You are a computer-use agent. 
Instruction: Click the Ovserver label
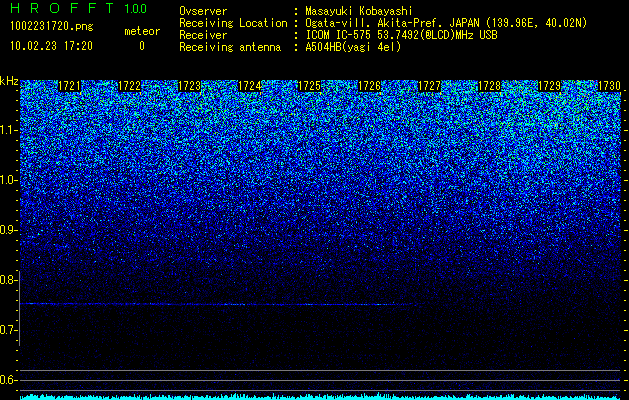click(203, 11)
